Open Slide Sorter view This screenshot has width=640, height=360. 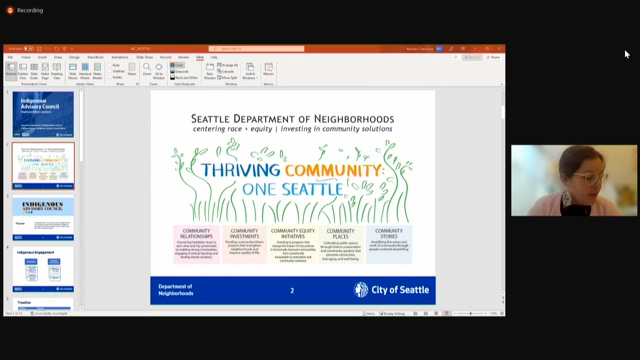[34, 71]
